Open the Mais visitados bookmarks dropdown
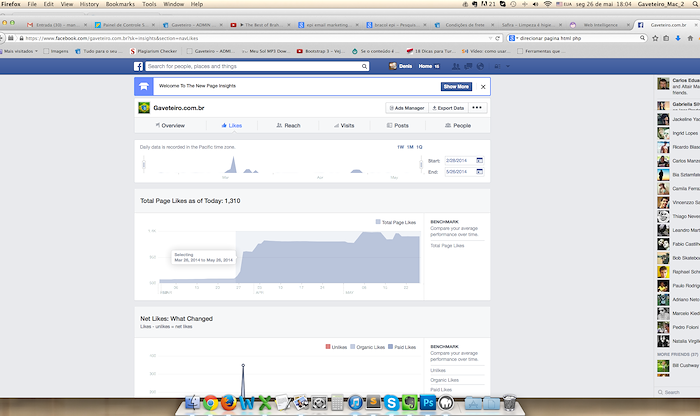This screenshot has width=700, height=416. click(20, 51)
